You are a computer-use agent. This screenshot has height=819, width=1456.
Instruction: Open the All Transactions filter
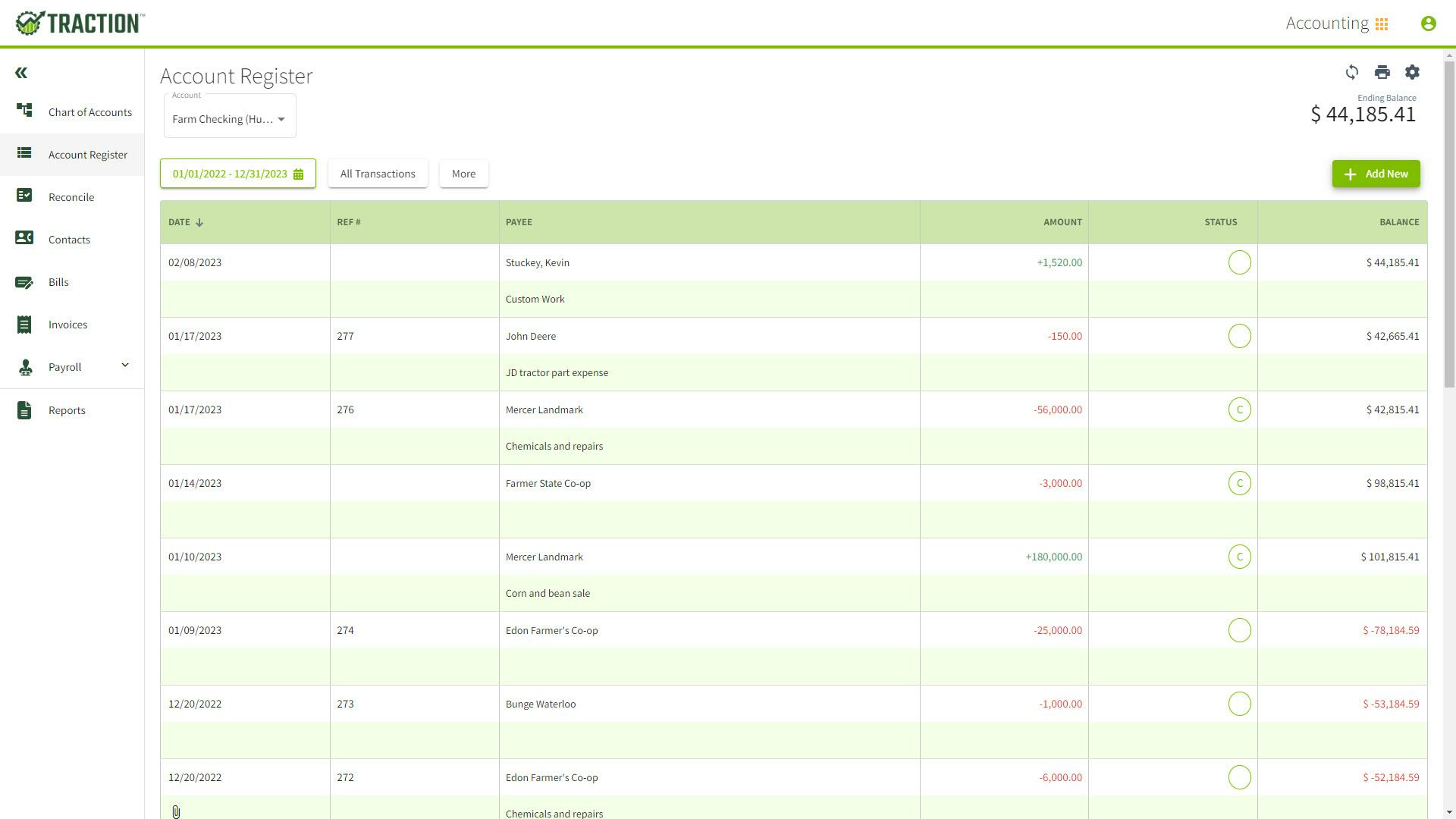(378, 174)
